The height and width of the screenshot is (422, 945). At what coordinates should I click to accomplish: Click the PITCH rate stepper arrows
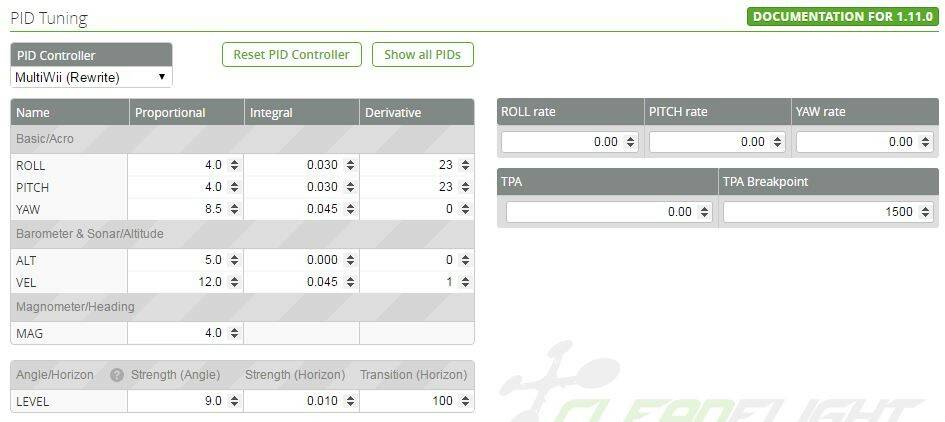tap(778, 142)
